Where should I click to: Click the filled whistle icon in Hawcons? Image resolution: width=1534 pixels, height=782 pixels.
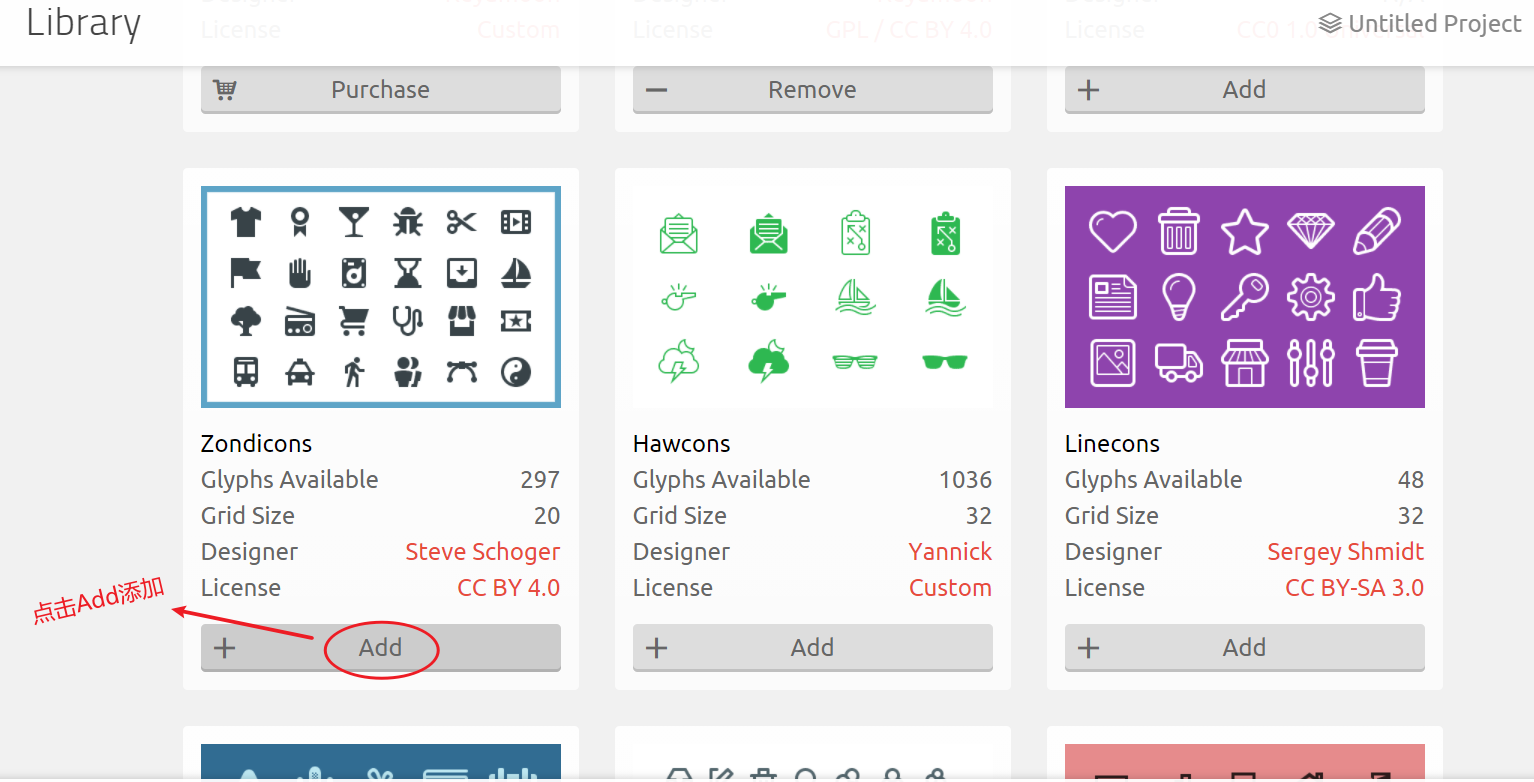[768, 297]
